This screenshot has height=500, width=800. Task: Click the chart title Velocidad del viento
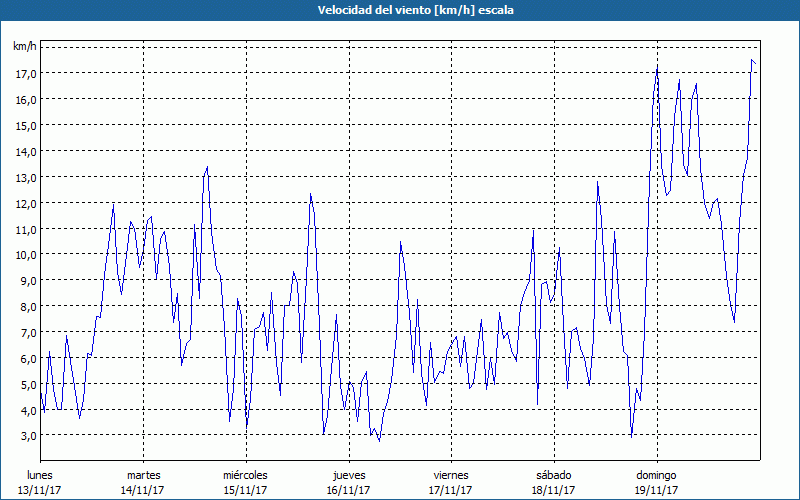pyautogui.click(x=400, y=9)
